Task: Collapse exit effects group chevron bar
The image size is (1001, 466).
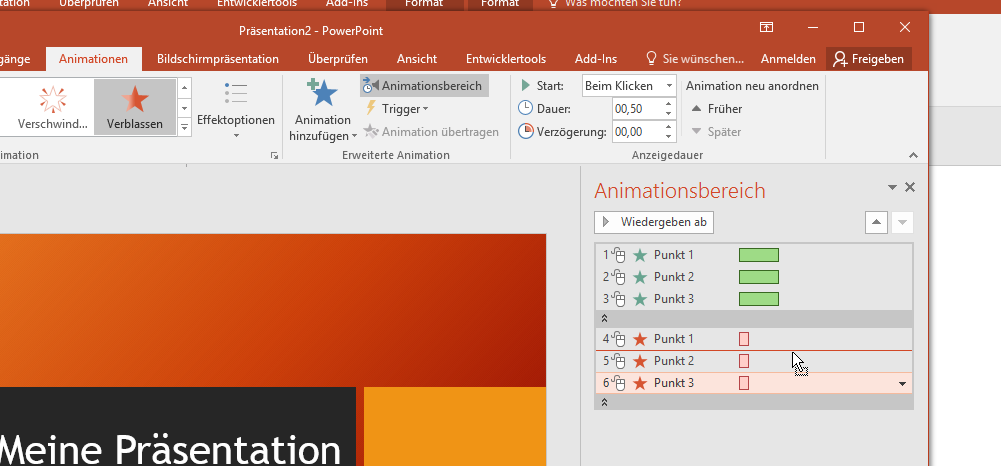Action: 753,402
